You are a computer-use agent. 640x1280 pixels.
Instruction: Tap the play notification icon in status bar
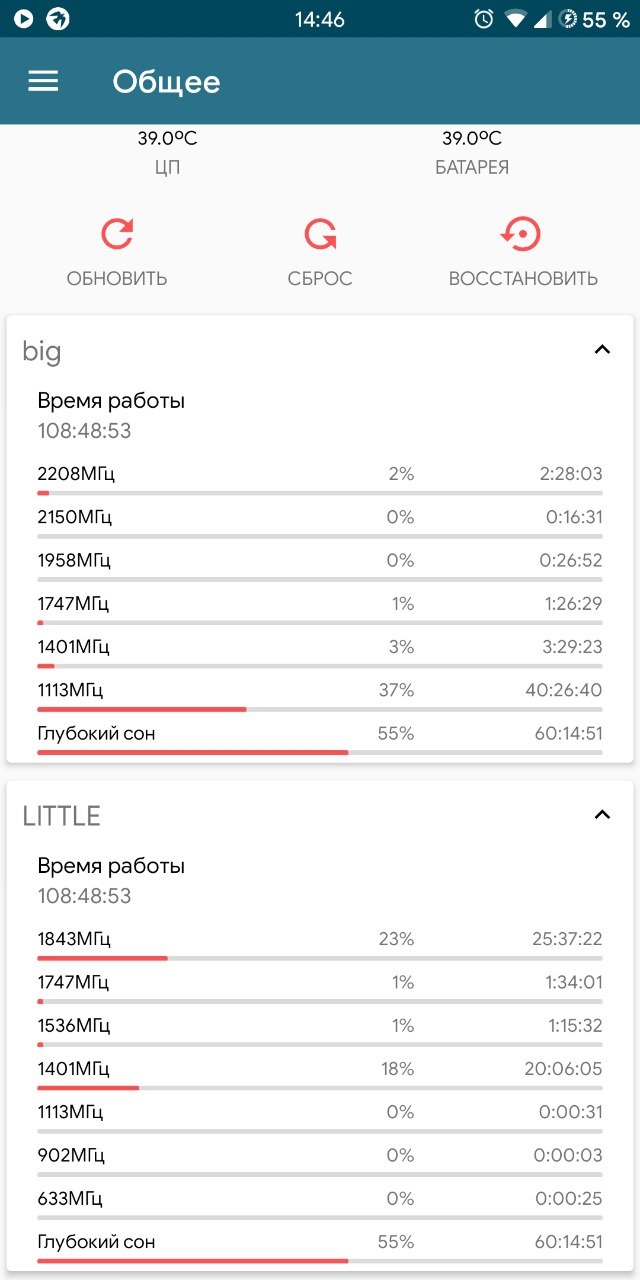(x=23, y=19)
